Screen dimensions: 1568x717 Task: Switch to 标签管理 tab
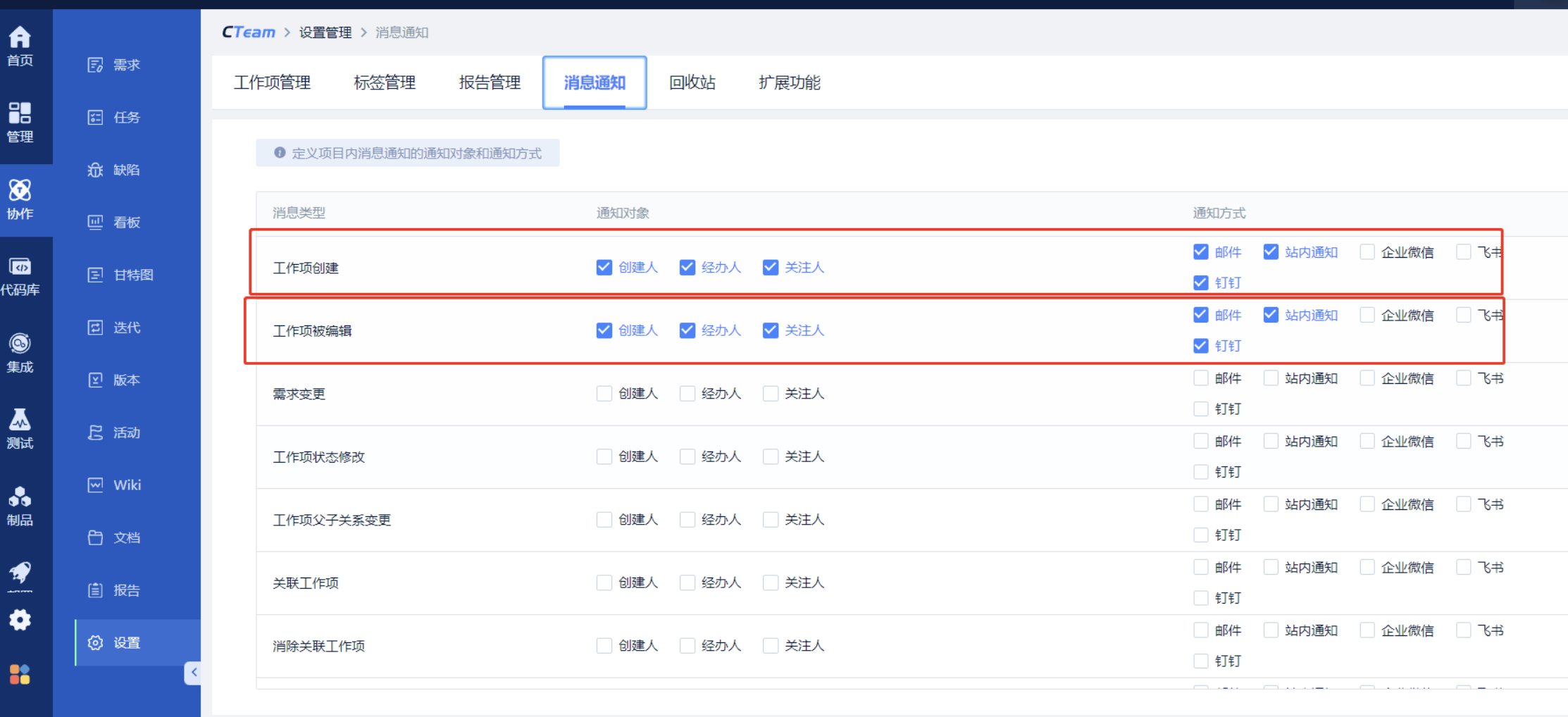click(x=385, y=82)
